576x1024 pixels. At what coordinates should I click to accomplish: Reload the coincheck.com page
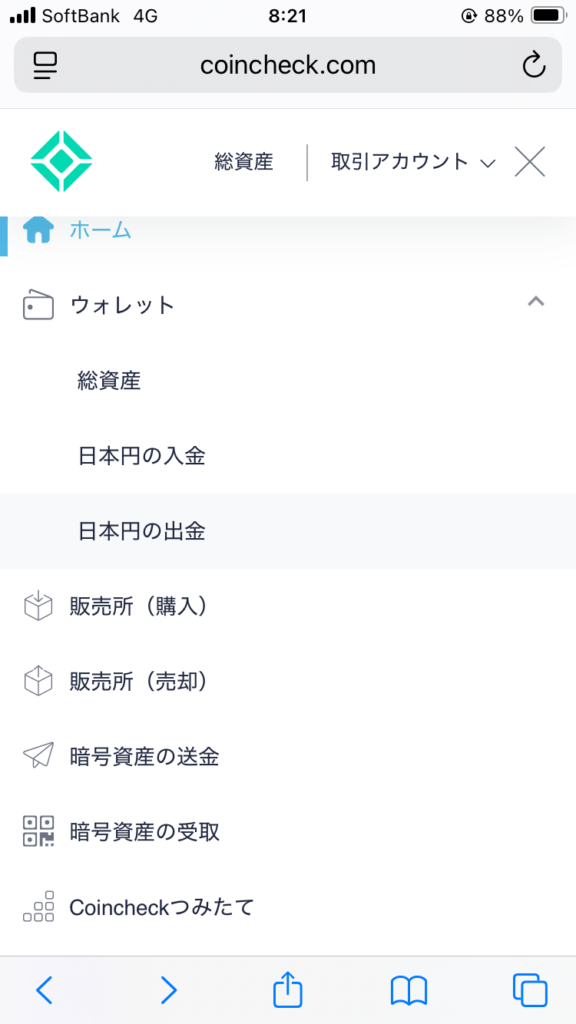(534, 65)
